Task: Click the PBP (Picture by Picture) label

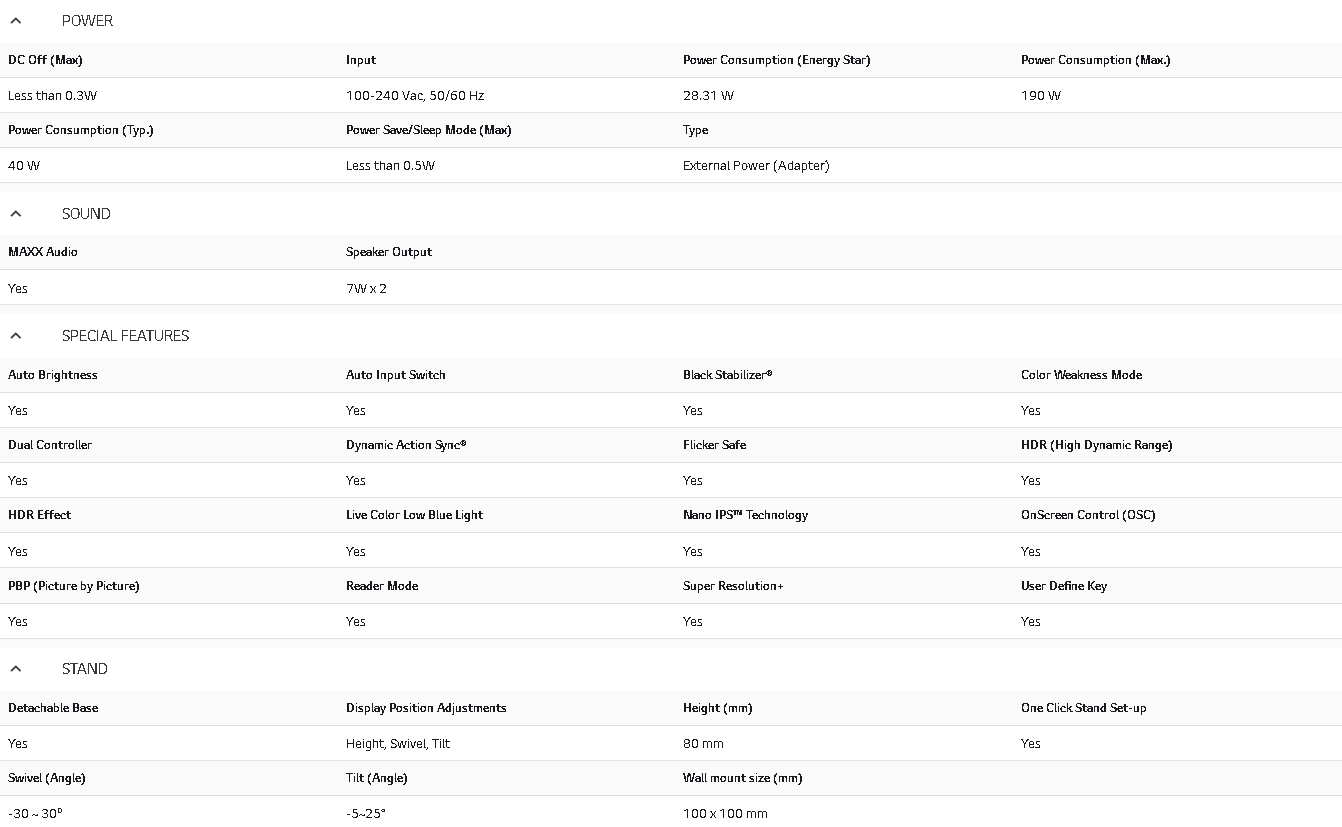Action: pyautogui.click(x=74, y=586)
